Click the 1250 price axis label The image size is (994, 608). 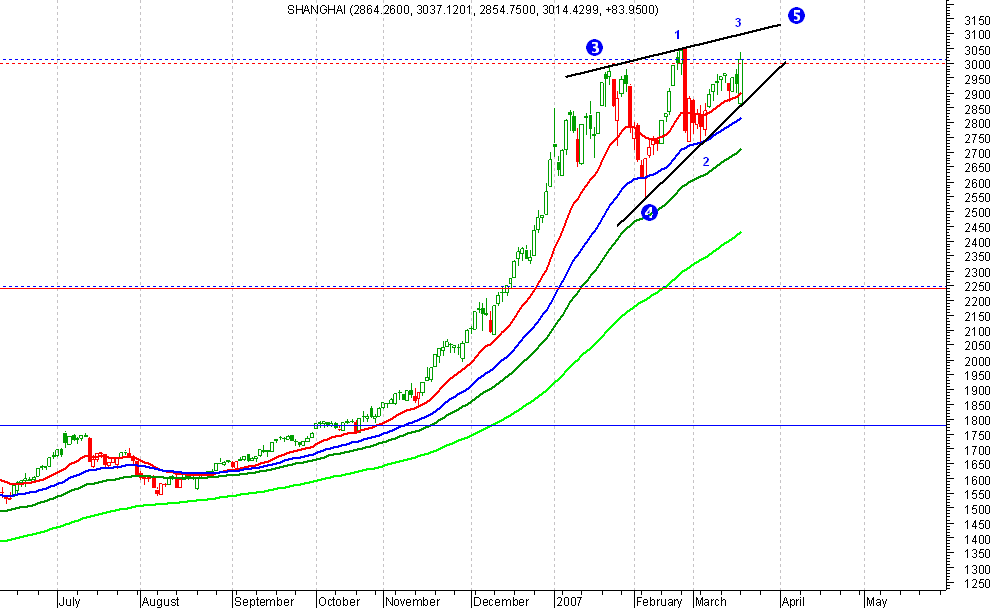pos(977,584)
